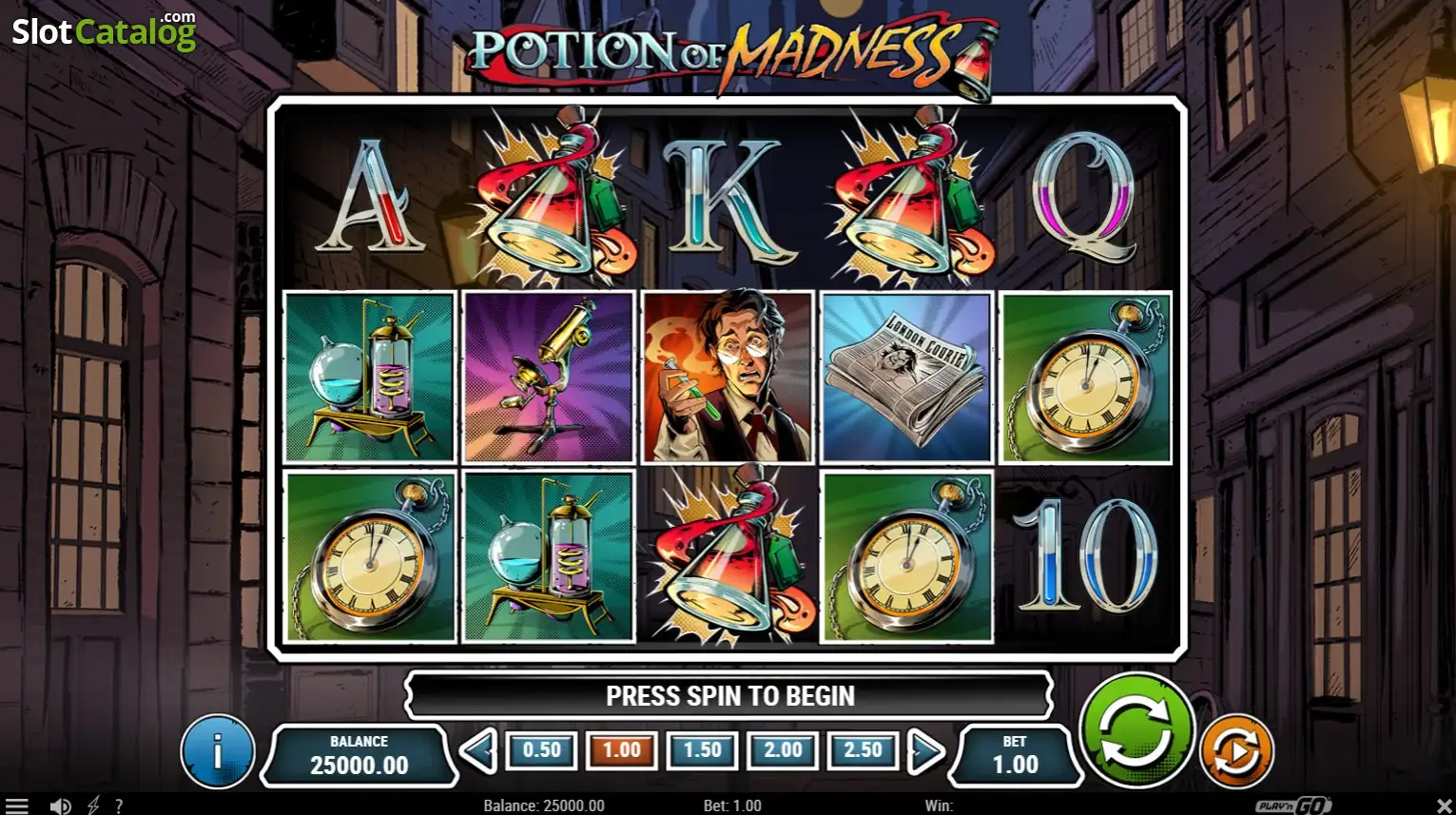Toggle fast play lightning bolt icon
Screen dimensions: 1456x815
(x=93, y=805)
